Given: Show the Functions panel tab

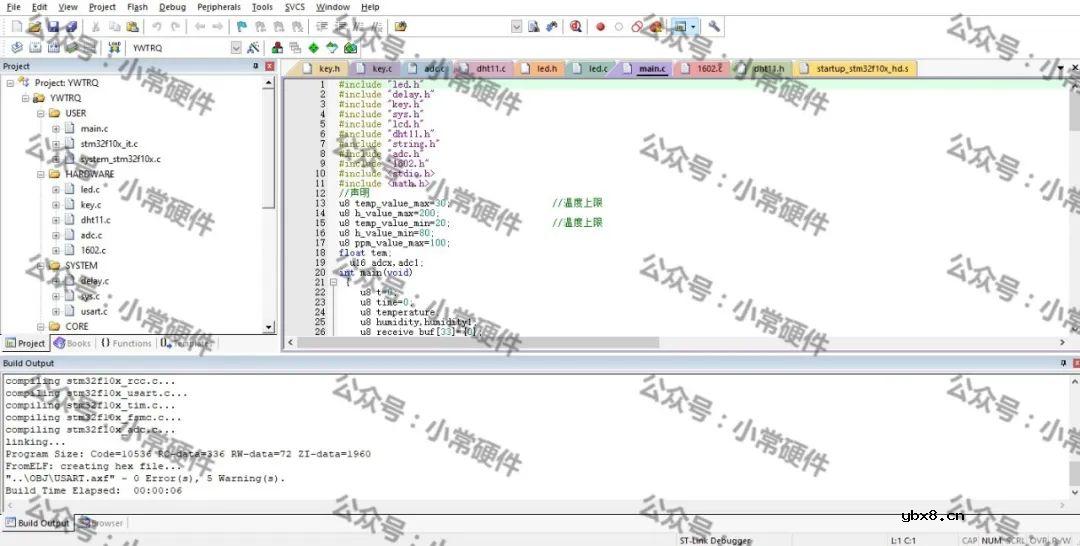Looking at the screenshot, I should click(x=126, y=343).
